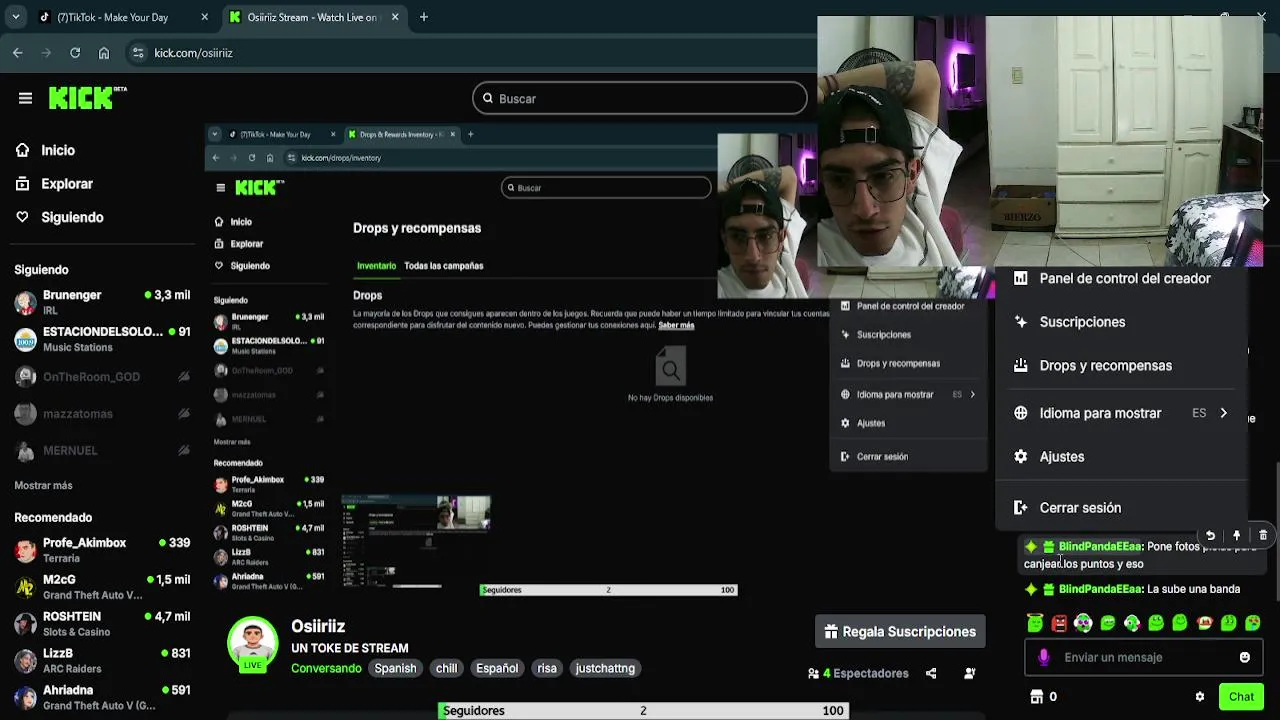Click the Siguiendo heart icon in sidebar
Image resolution: width=1280 pixels, height=720 pixels.
tap(22, 217)
